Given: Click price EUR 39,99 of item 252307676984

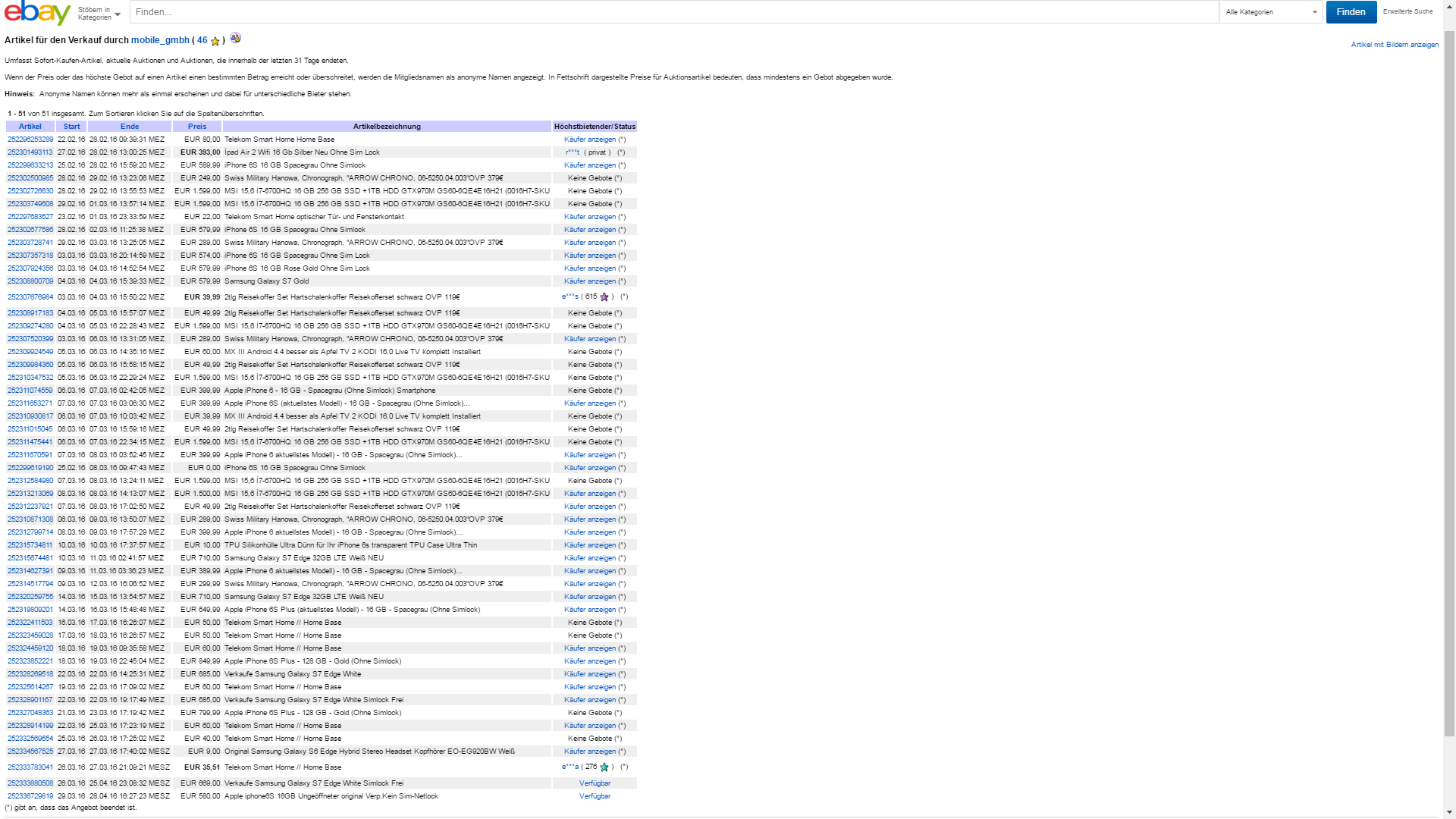Looking at the screenshot, I should click(x=202, y=297).
